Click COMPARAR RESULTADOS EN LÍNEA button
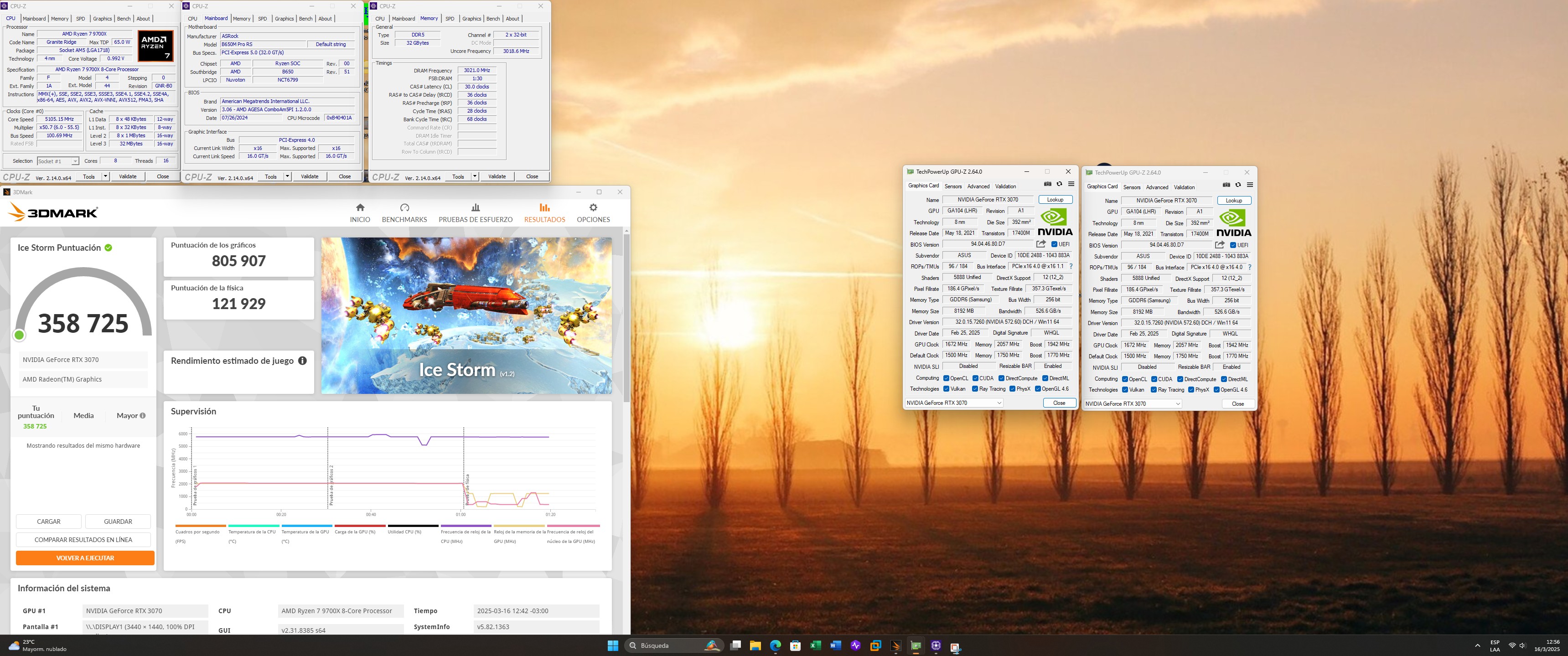1568x656 pixels. coord(83,540)
